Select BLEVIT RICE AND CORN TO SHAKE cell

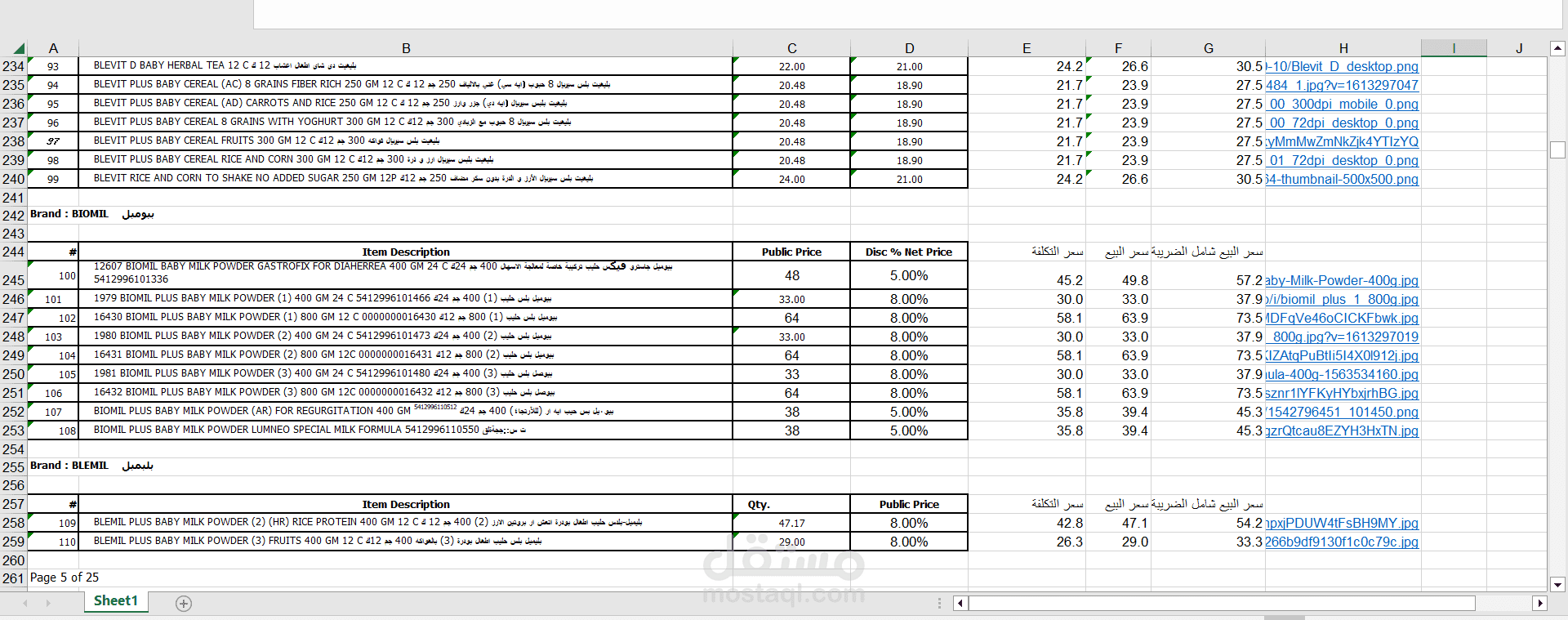click(x=406, y=178)
